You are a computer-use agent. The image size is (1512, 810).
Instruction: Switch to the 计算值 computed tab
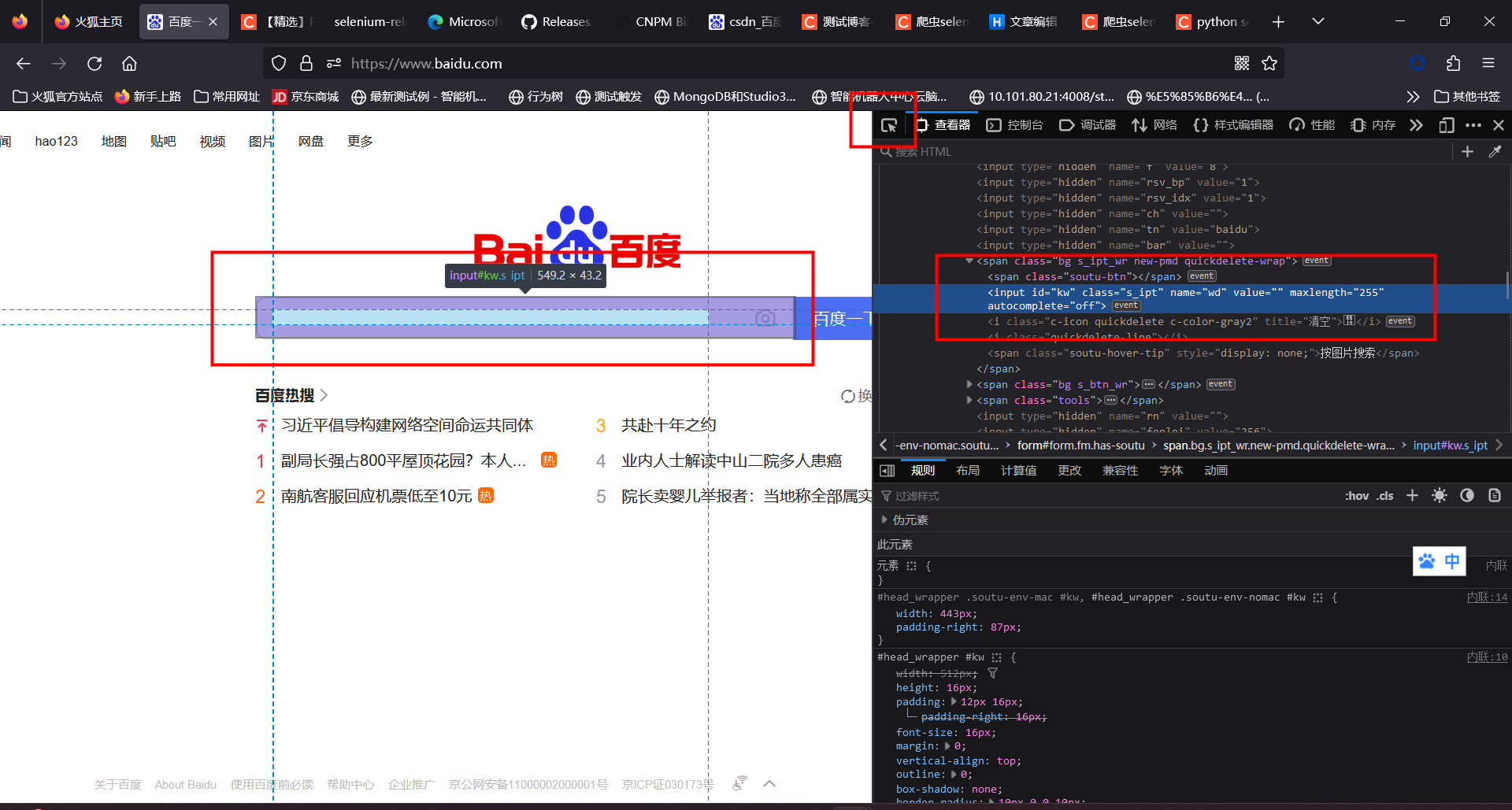1018,471
